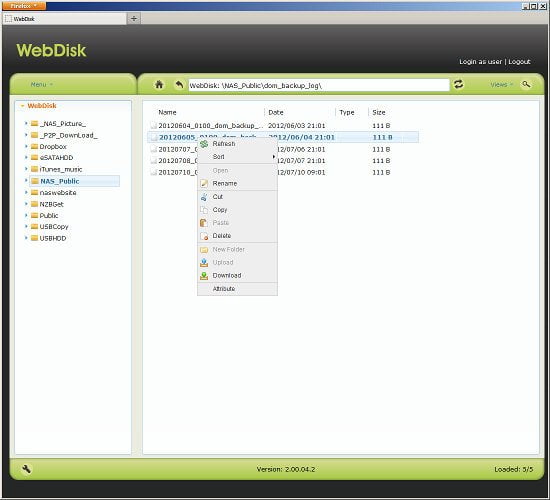Click the _P2P_DownLoad_ folder icon
Screen dimensions: 550x500
tap(34, 135)
